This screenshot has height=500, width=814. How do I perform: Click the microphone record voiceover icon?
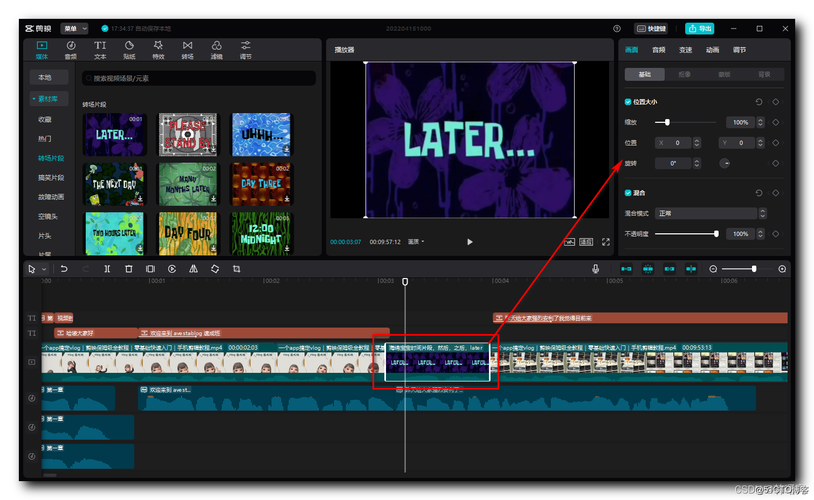[x=595, y=269]
